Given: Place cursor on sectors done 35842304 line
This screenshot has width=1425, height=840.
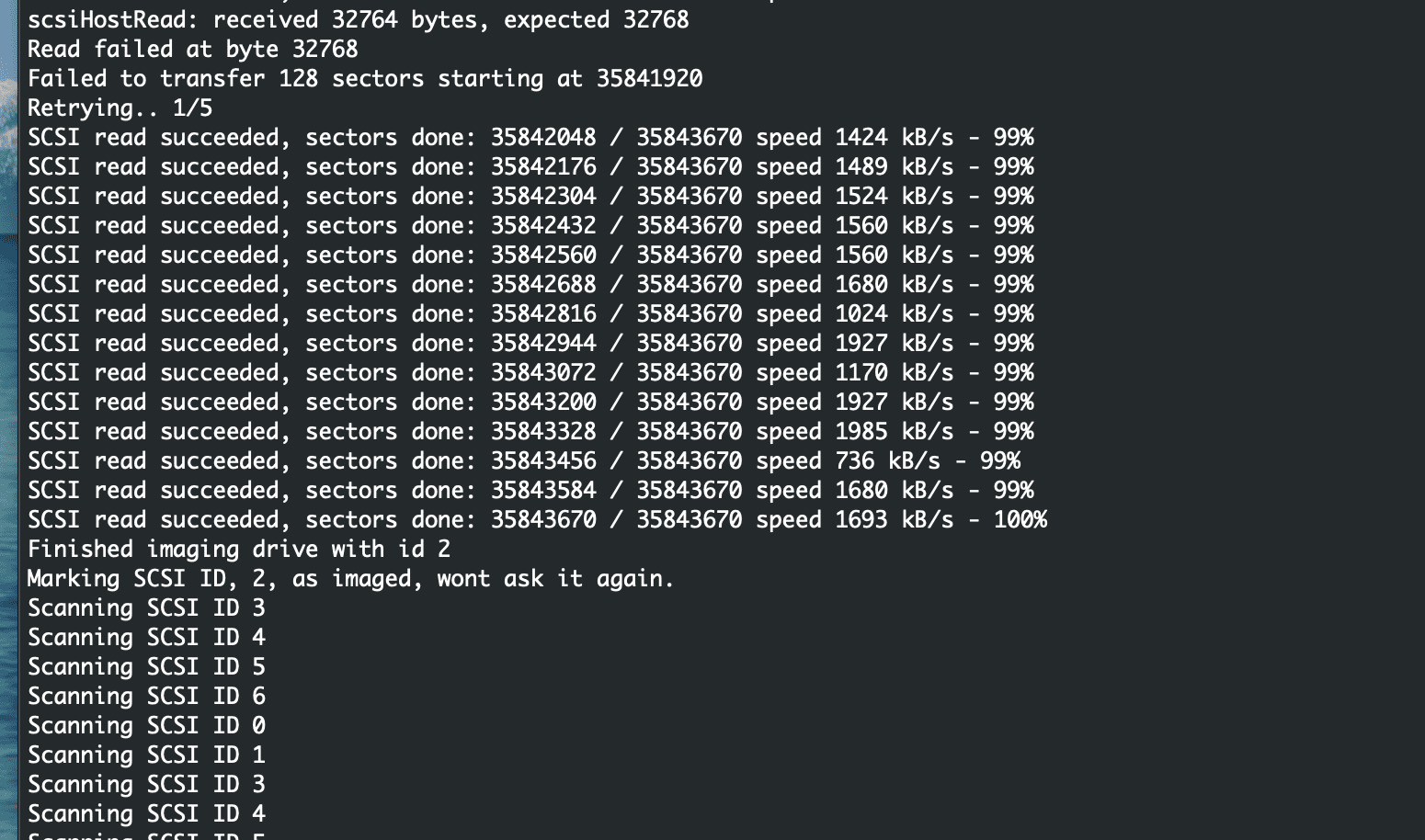Looking at the screenshot, I should pos(530,197).
